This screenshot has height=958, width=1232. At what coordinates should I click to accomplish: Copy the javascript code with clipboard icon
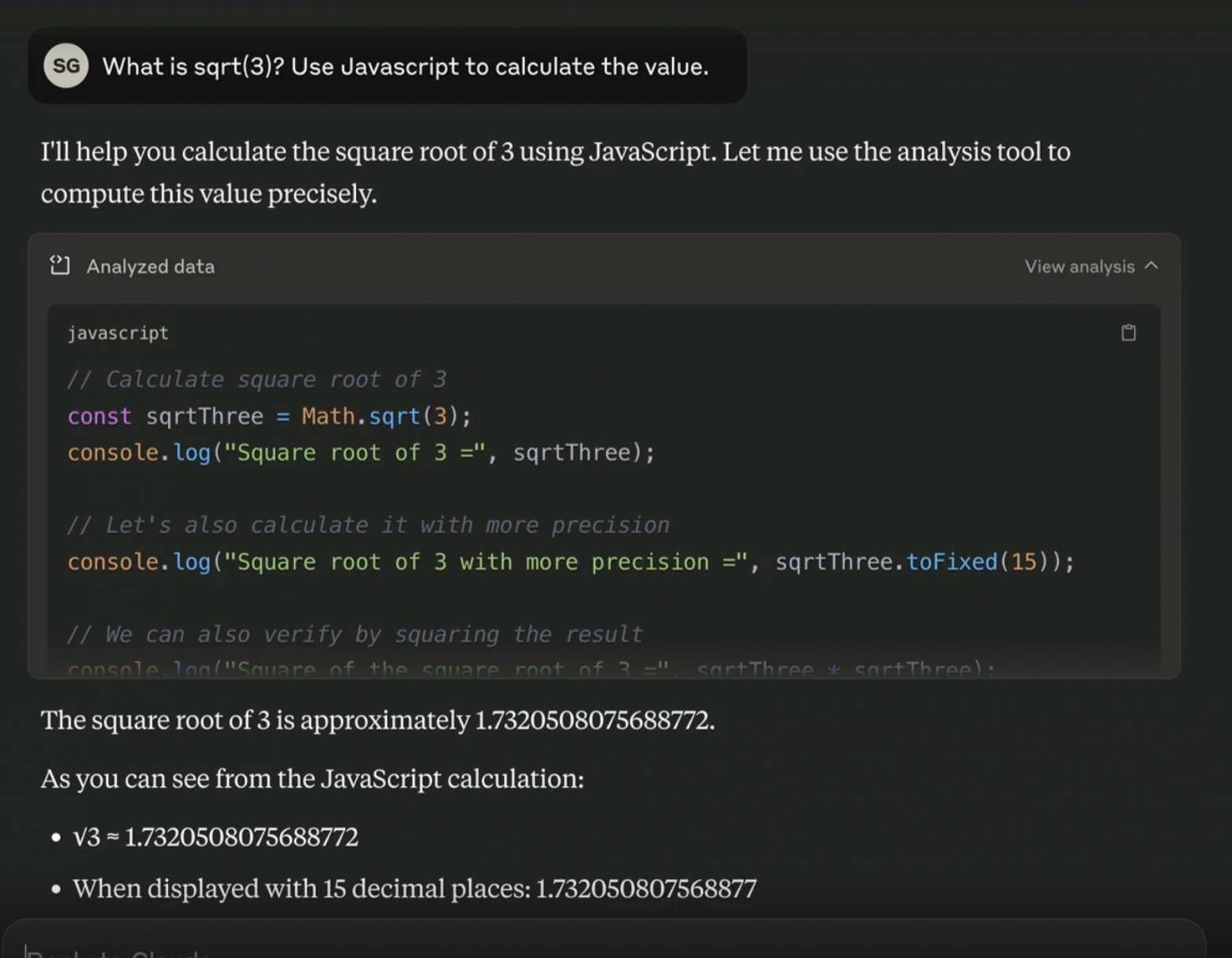click(1129, 332)
